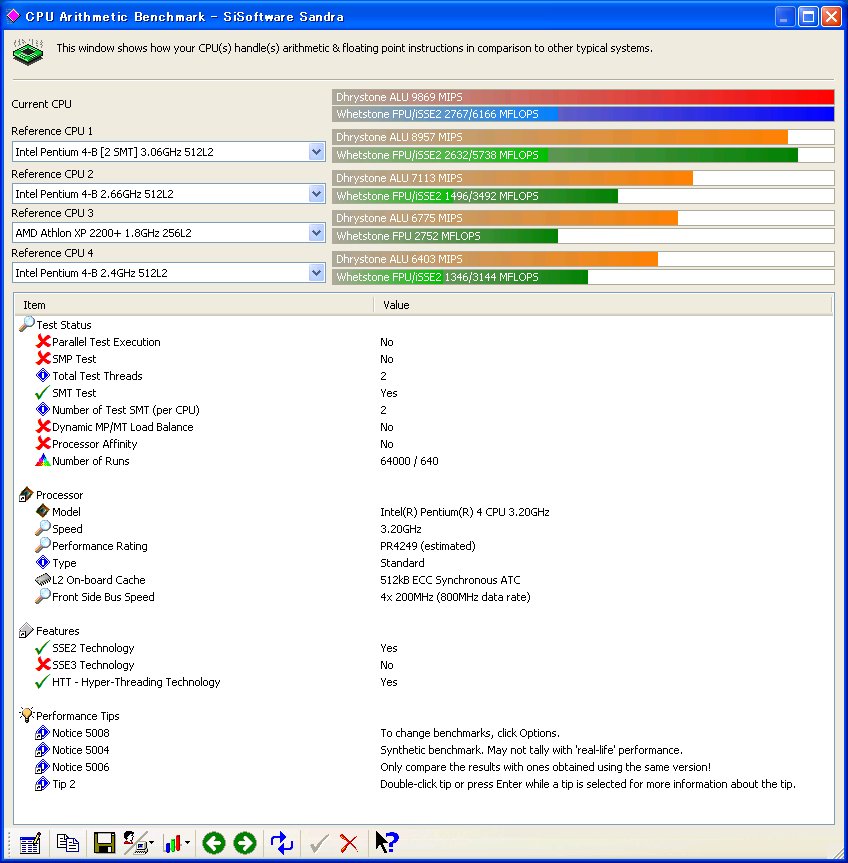The width and height of the screenshot is (848, 863).
Task: Minimize the Sandra benchmark window
Action: click(785, 17)
